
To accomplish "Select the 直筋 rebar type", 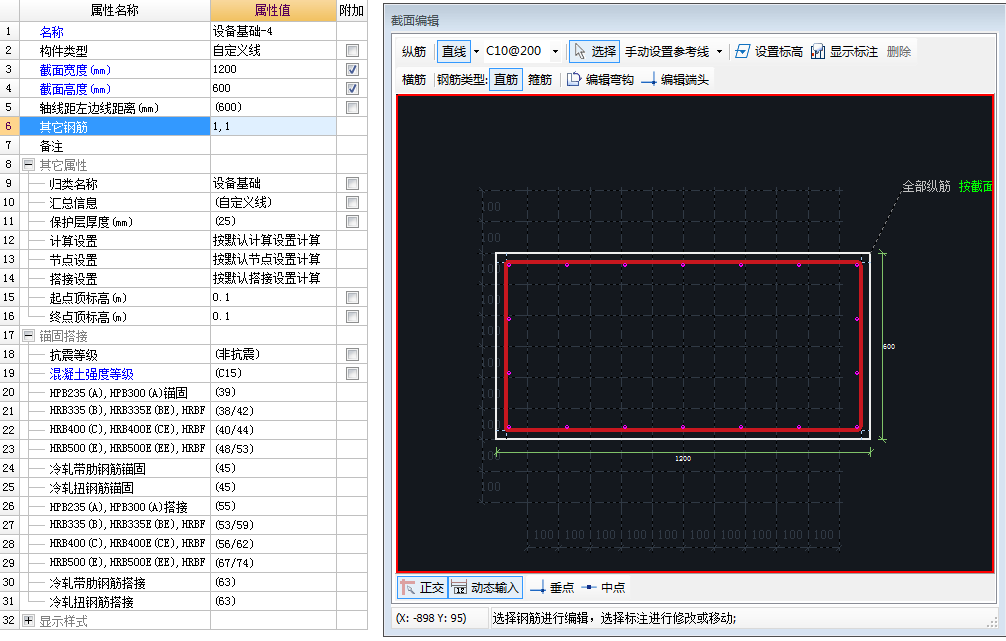I will click(x=506, y=80).
